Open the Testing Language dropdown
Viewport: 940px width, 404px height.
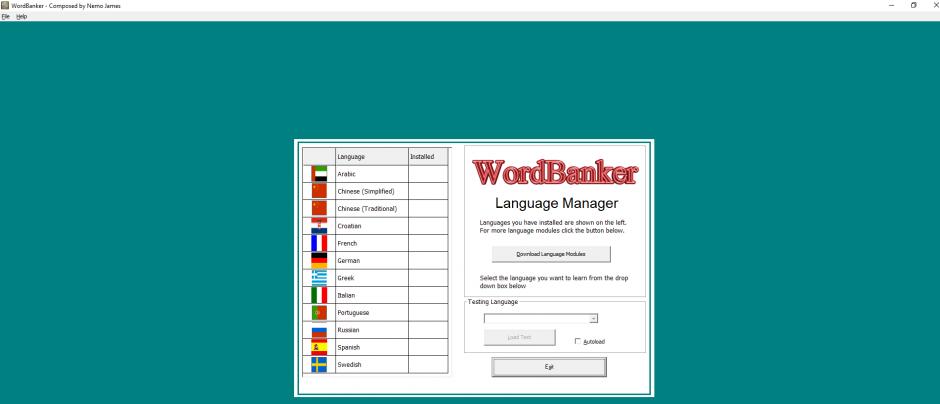pyautogui.click(x=593, y=319)
